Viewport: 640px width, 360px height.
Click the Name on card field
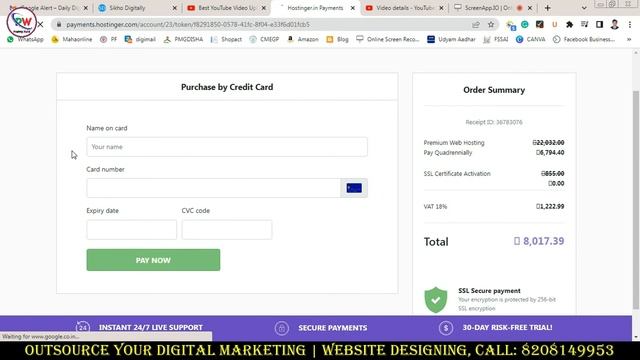(227, 147)
